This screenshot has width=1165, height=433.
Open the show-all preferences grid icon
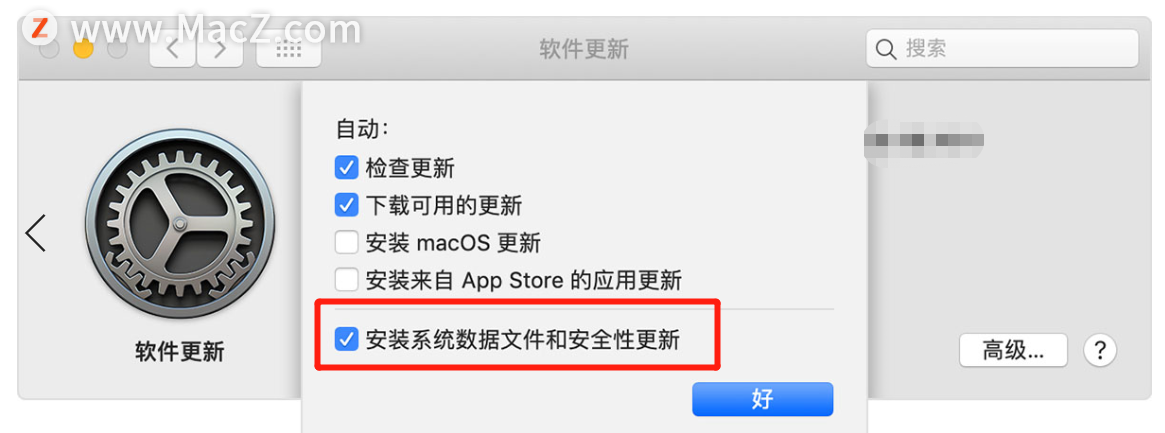[x=289, y=50]
